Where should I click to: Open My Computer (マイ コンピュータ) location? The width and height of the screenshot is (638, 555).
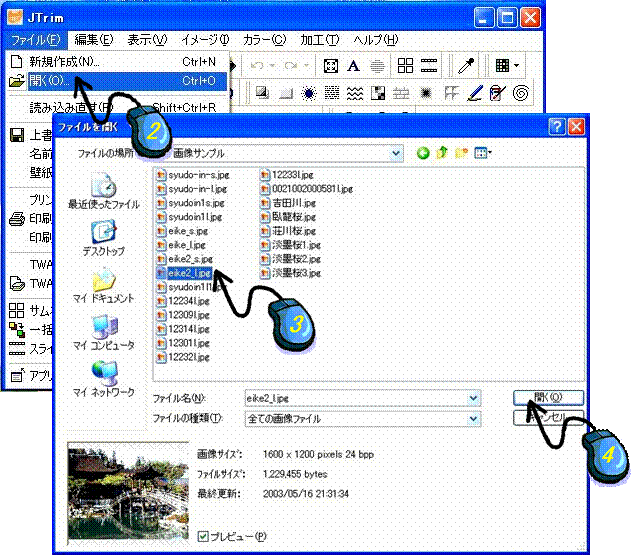click(x=103, y=332)
